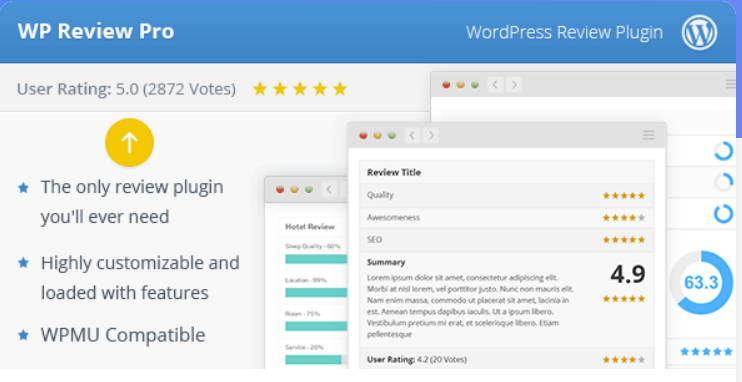Click the Location 99% progress bar
742x382 pixels.
coord(316,293)
